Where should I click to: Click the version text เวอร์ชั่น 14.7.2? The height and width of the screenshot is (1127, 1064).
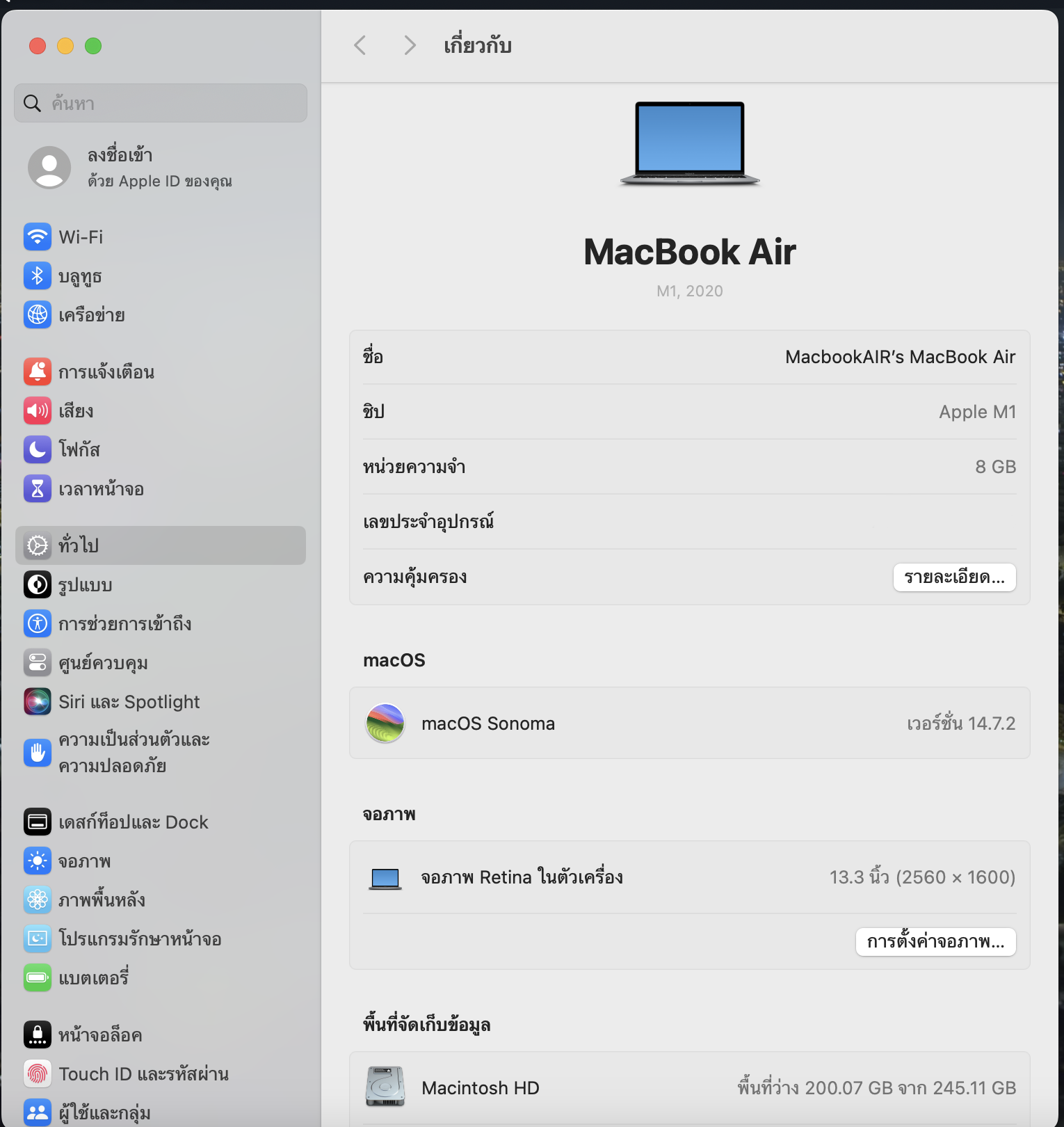point(961,724)
